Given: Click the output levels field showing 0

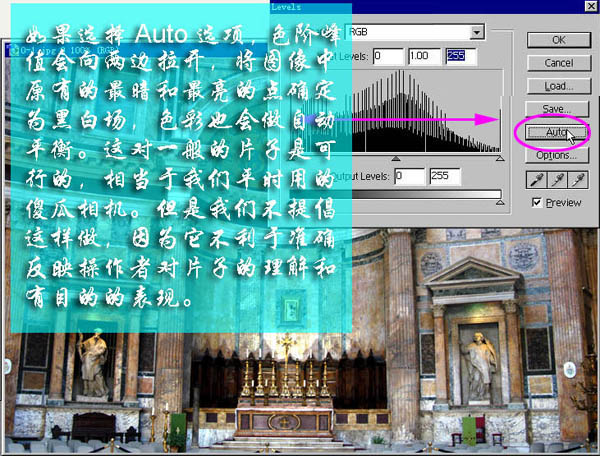Looking at the screenshot, I should pos(409,176).
